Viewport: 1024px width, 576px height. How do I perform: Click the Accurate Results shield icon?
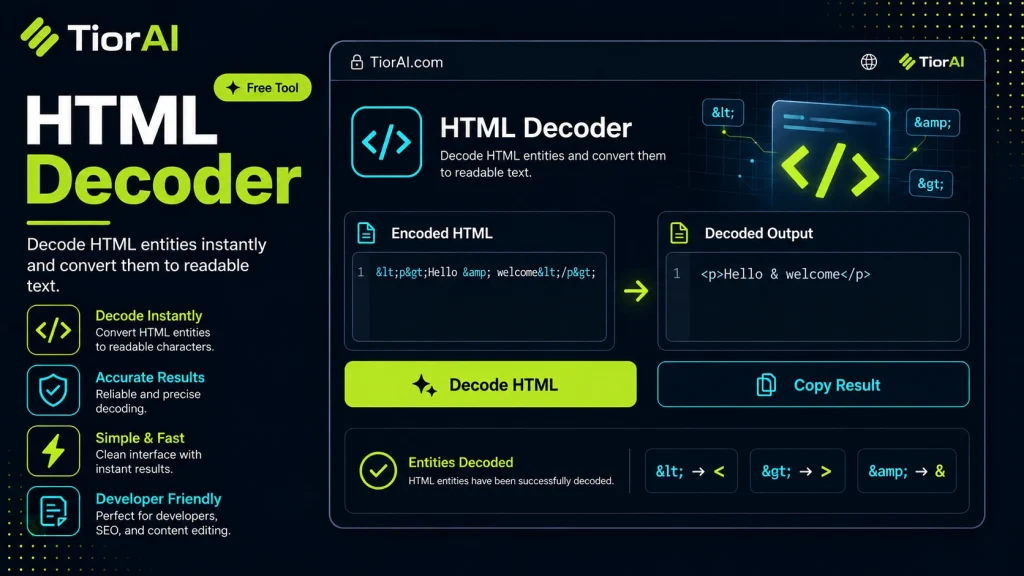tap(54, 390)
